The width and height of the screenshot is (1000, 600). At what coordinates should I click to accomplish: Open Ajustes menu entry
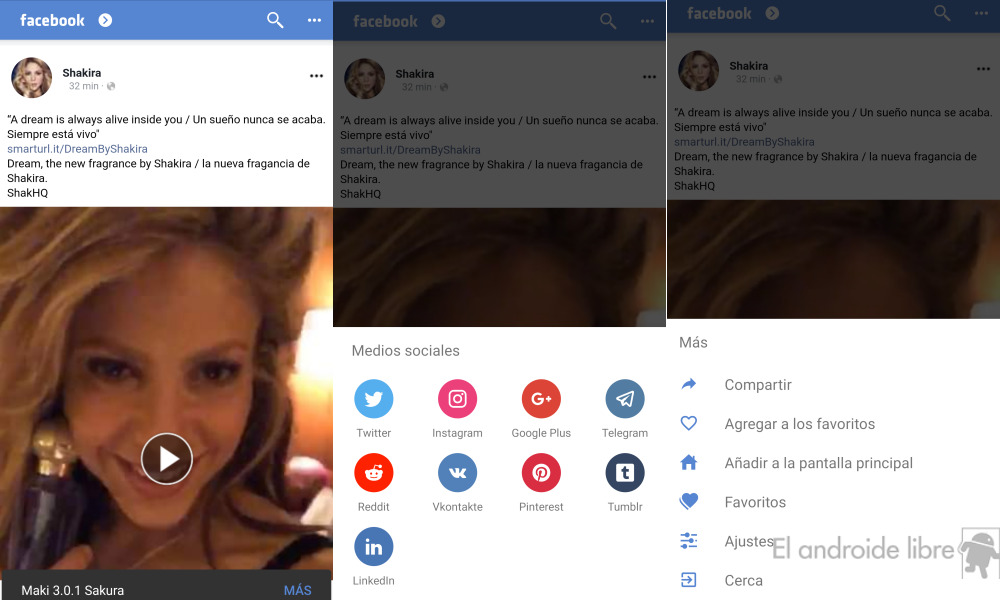749,541
